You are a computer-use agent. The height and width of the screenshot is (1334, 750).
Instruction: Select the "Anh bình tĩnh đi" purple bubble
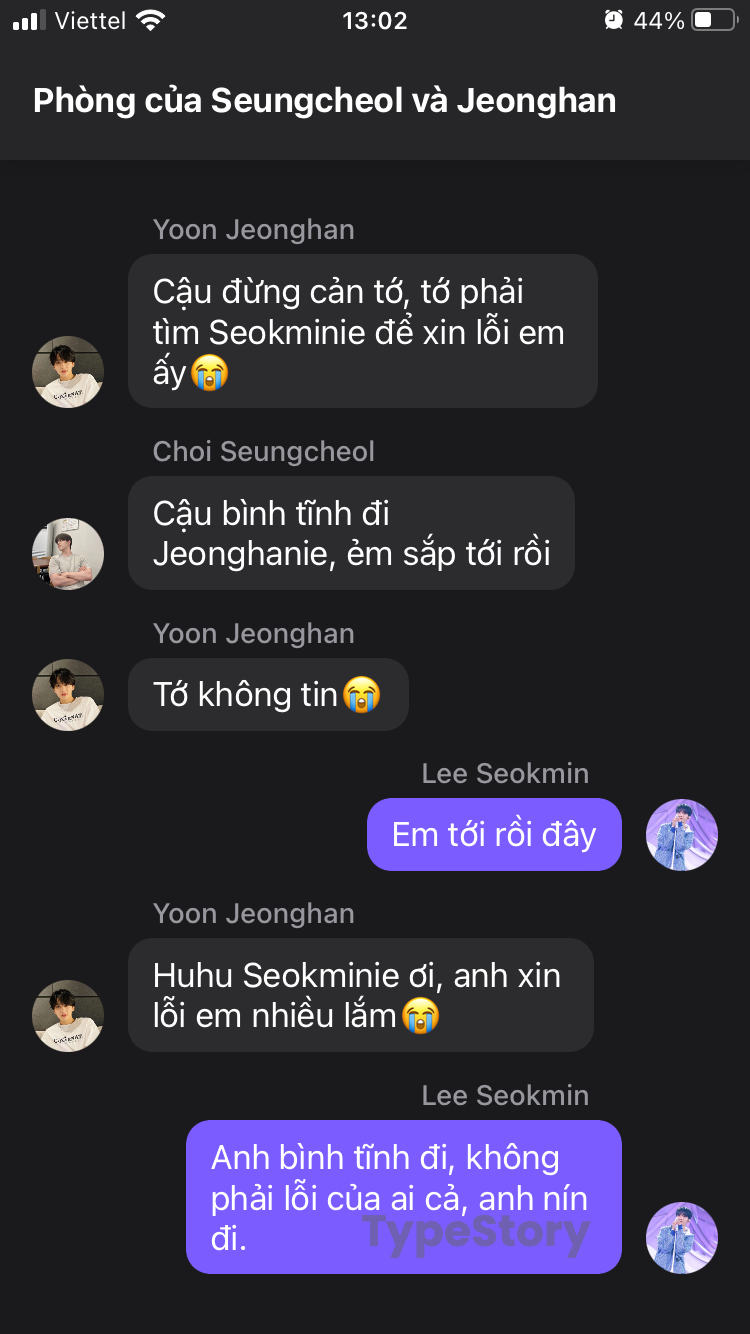pos(403,1197)
